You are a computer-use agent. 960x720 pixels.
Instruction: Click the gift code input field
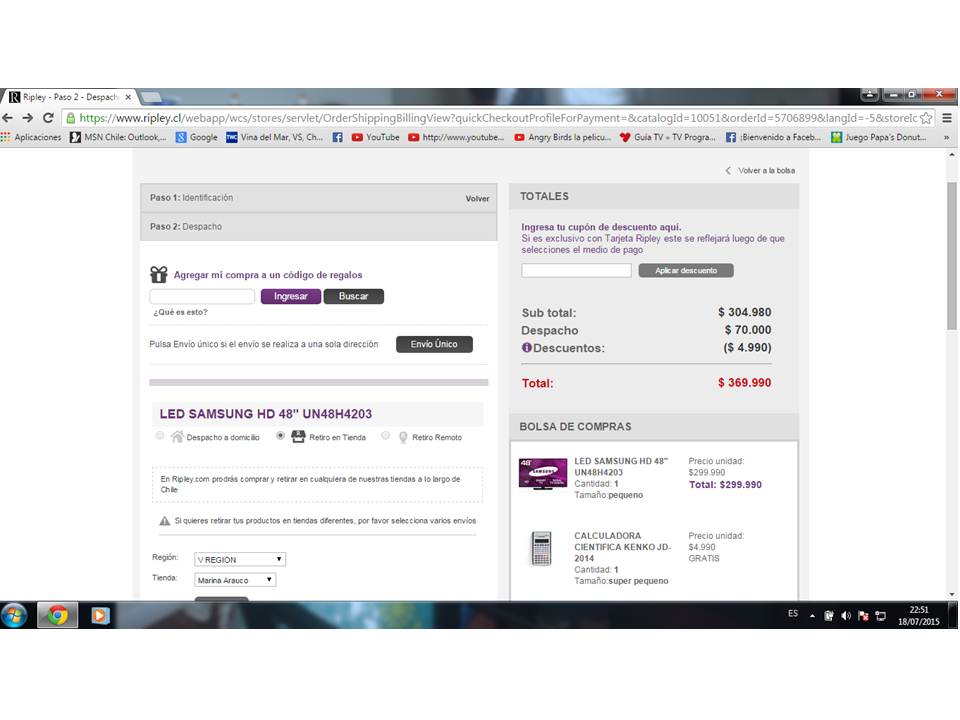click(x=202, y=296)
